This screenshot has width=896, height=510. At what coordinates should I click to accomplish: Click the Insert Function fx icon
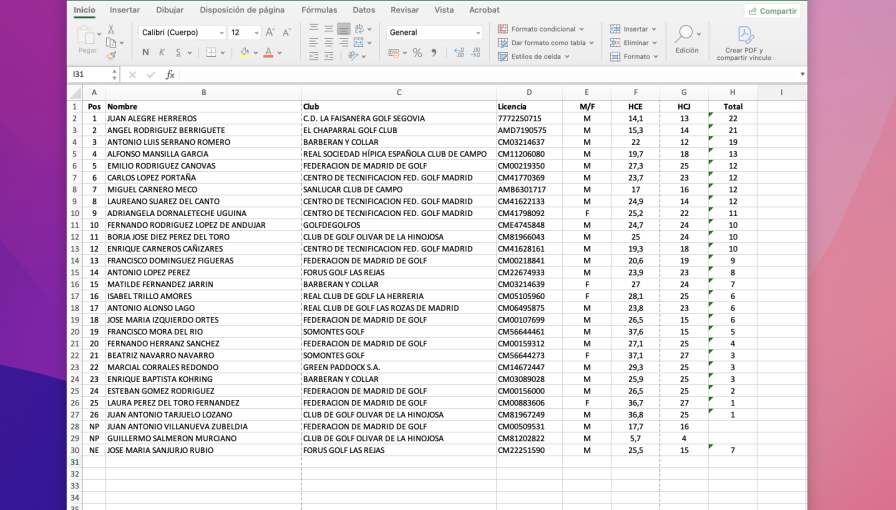[170, 75]
